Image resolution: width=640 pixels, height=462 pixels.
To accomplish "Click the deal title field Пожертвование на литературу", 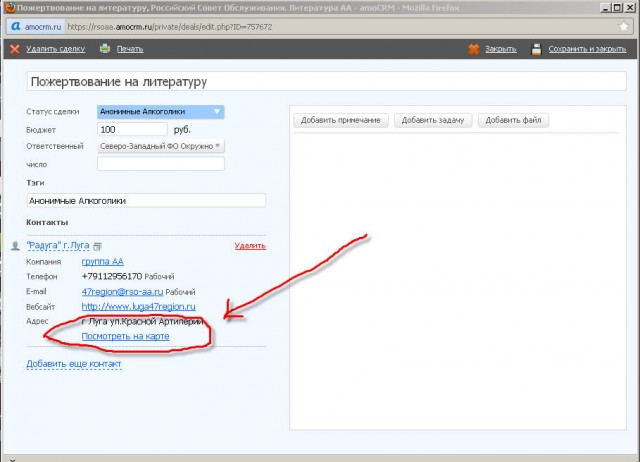I will click(x=148, y=83).
